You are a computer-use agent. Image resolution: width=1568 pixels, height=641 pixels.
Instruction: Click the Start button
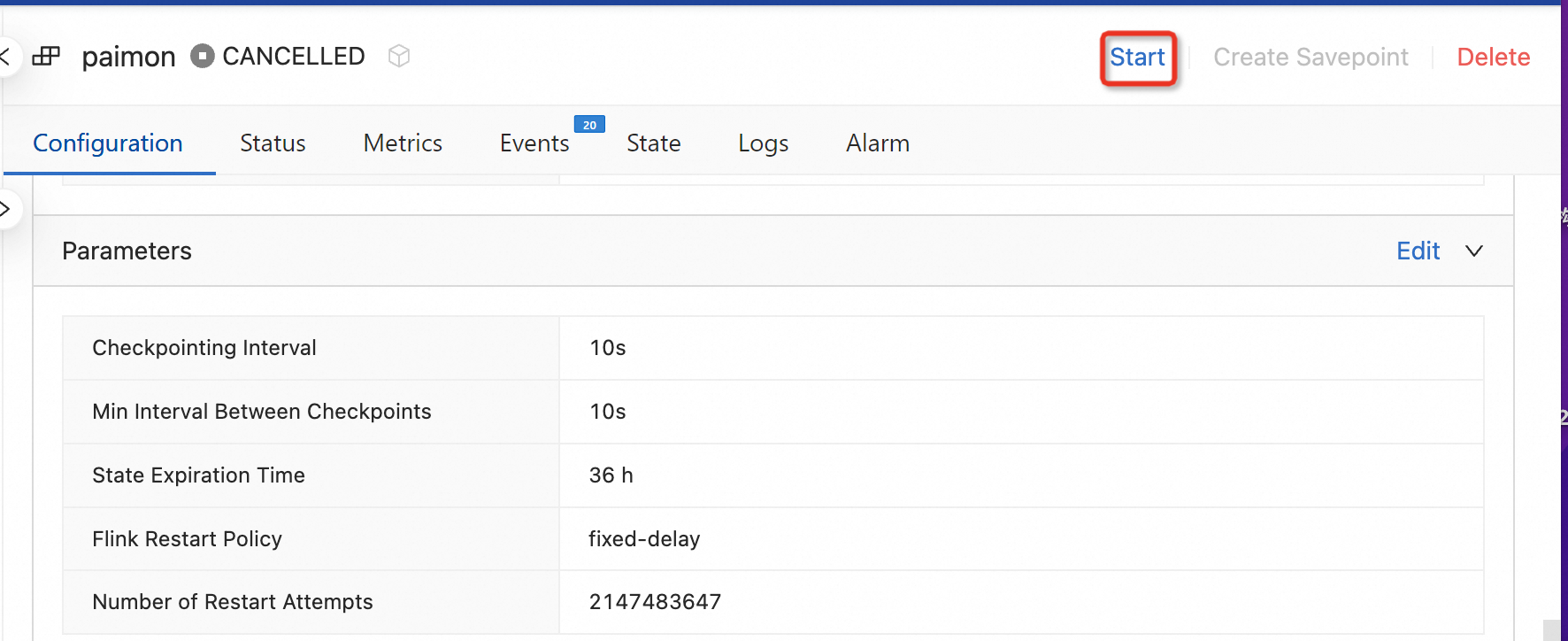point(1137,57)
